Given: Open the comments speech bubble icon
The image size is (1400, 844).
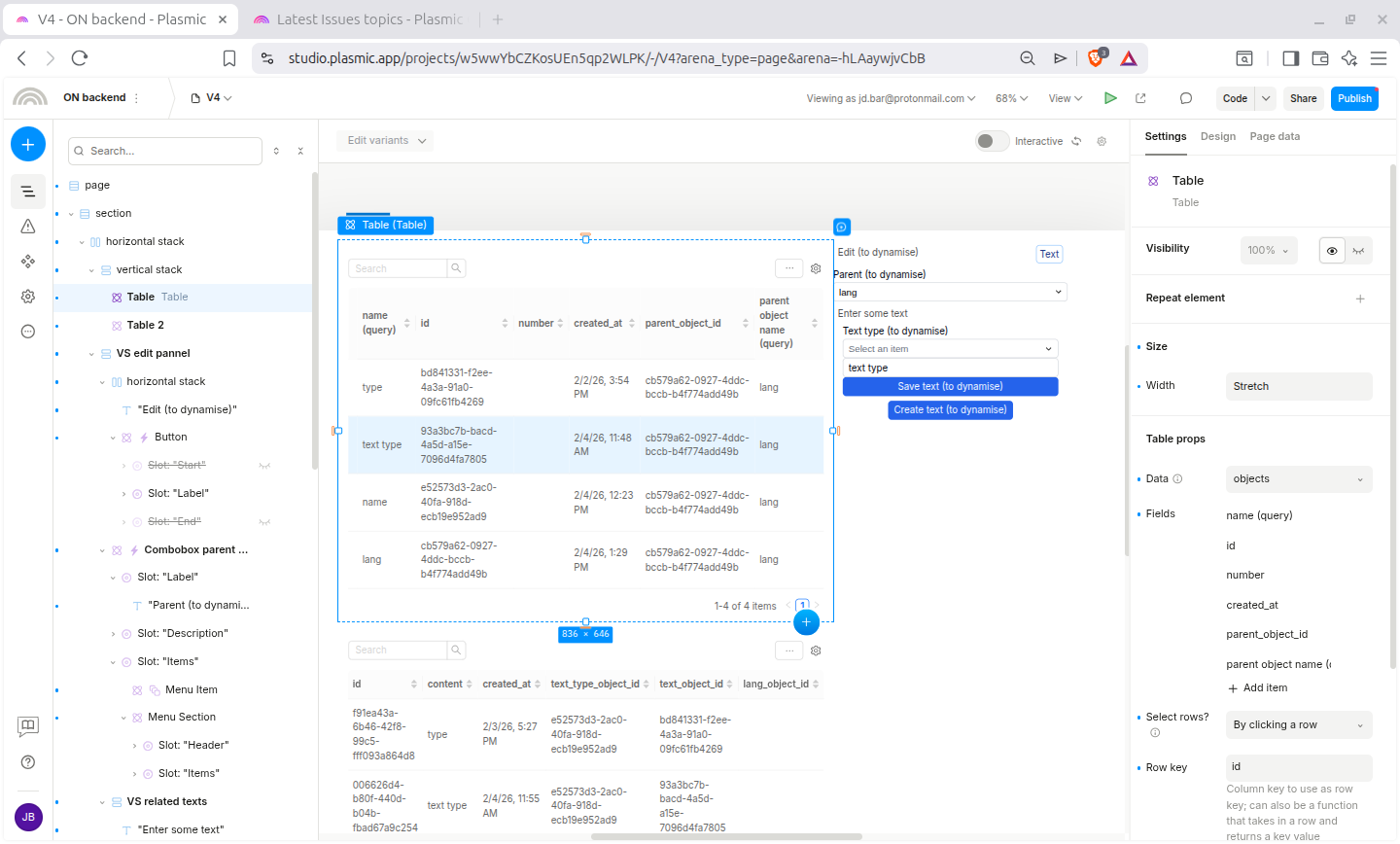Looking at the screenshot, I should 1185,98.
